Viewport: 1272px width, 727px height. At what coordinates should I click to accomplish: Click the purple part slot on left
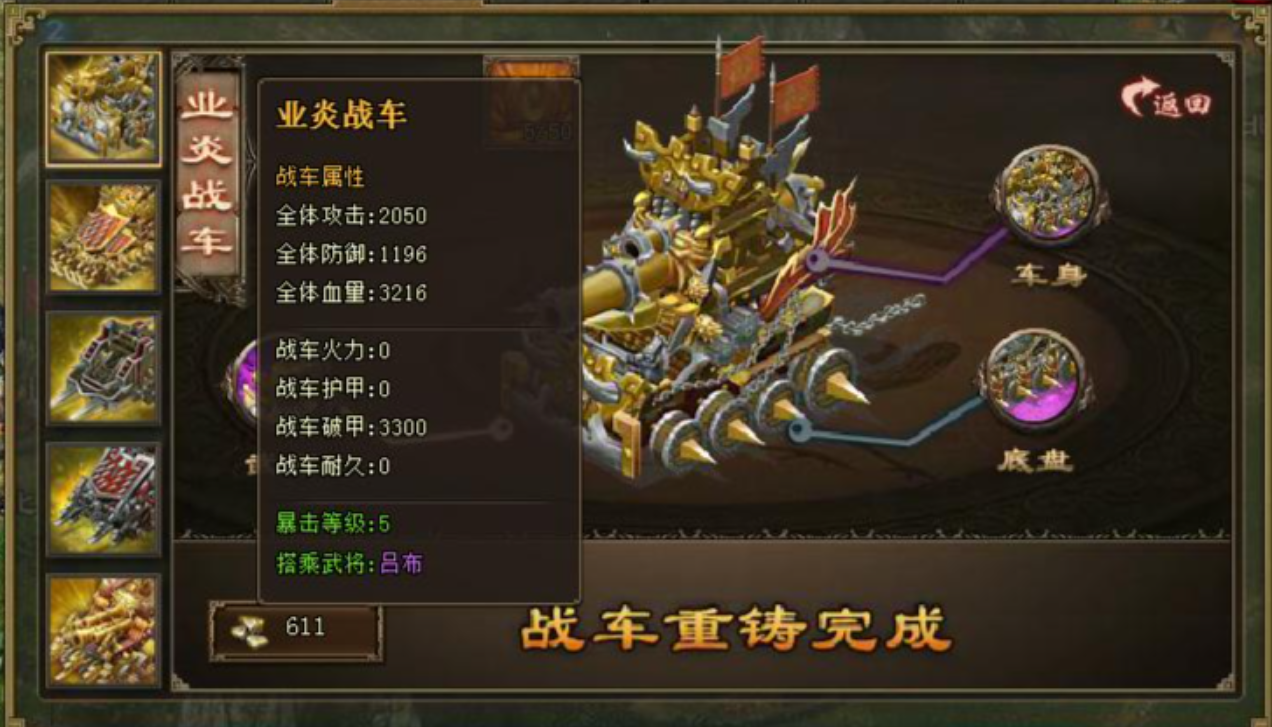tap(245, 382)
